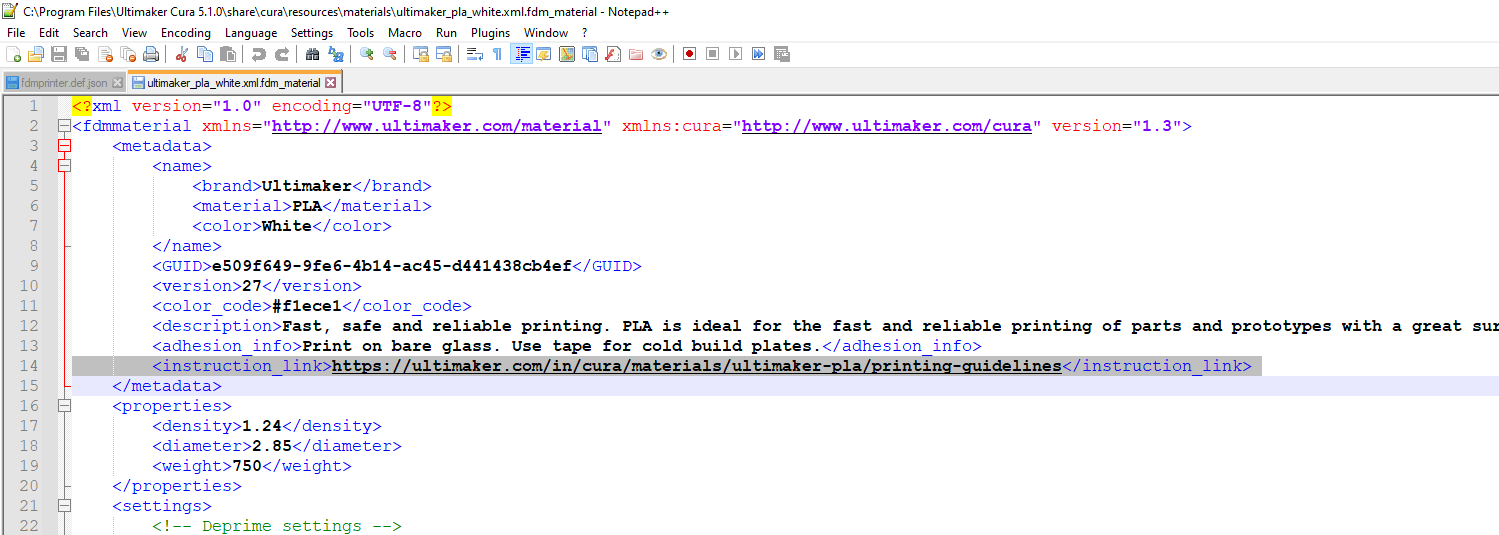Open the Language menu
Viewport: 1499px width, 535px height.
[251, 33]
